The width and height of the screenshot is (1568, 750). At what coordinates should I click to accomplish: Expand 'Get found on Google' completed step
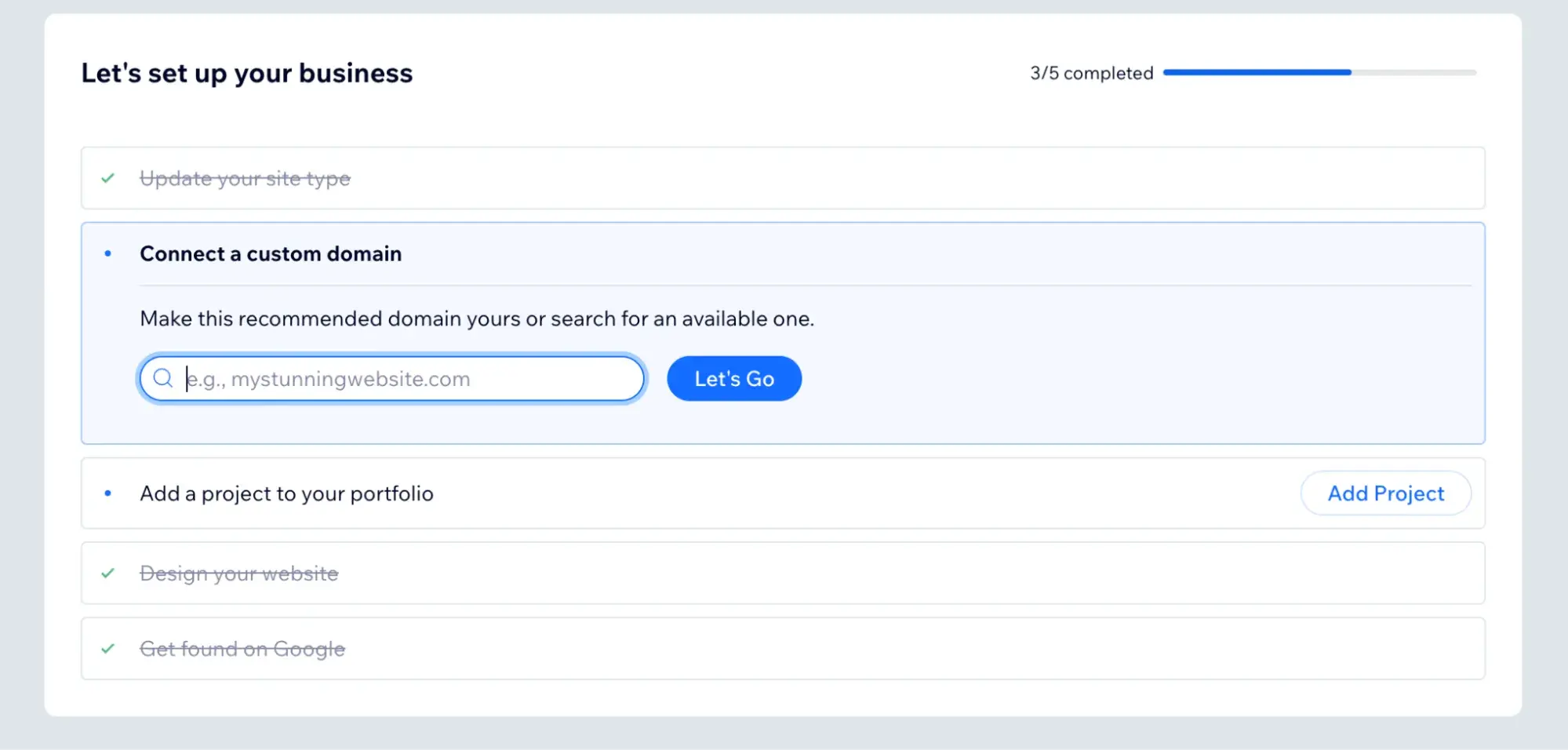[783, 649]
